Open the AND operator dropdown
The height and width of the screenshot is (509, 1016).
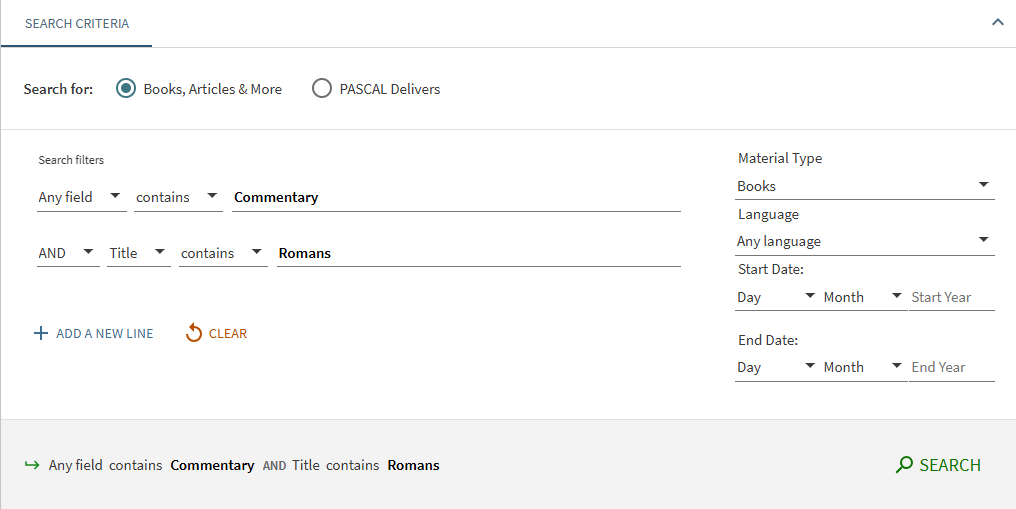tap(68, 253)
